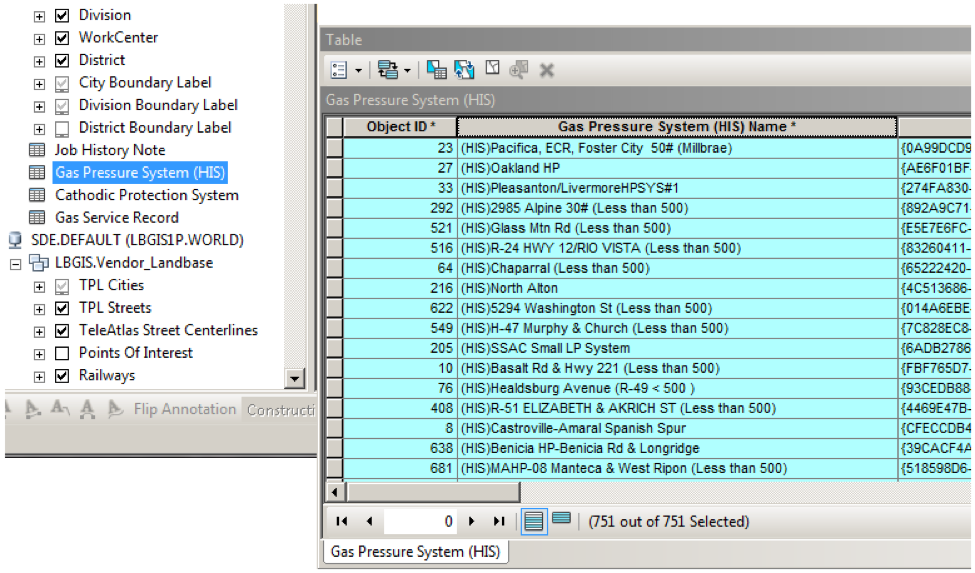
Task: Toggle the TeleAtlas Street Centerlines checkbox
Action: coord(62,331)
